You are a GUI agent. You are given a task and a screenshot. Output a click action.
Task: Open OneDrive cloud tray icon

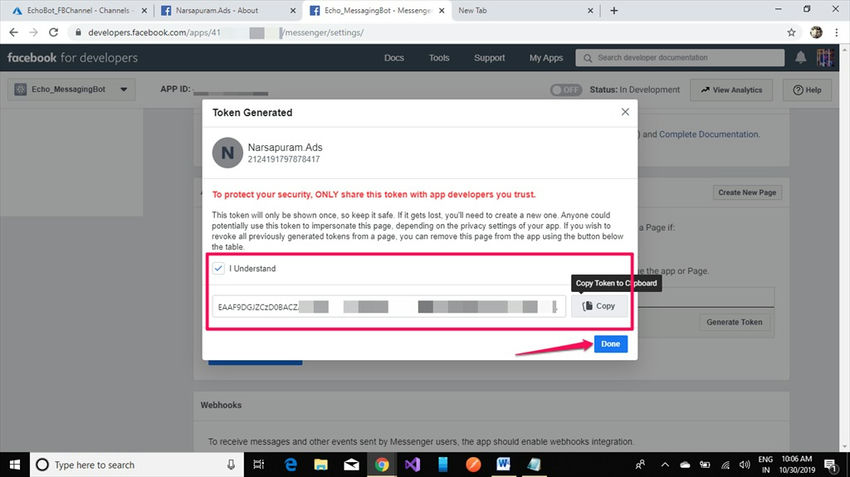point(685,465)
